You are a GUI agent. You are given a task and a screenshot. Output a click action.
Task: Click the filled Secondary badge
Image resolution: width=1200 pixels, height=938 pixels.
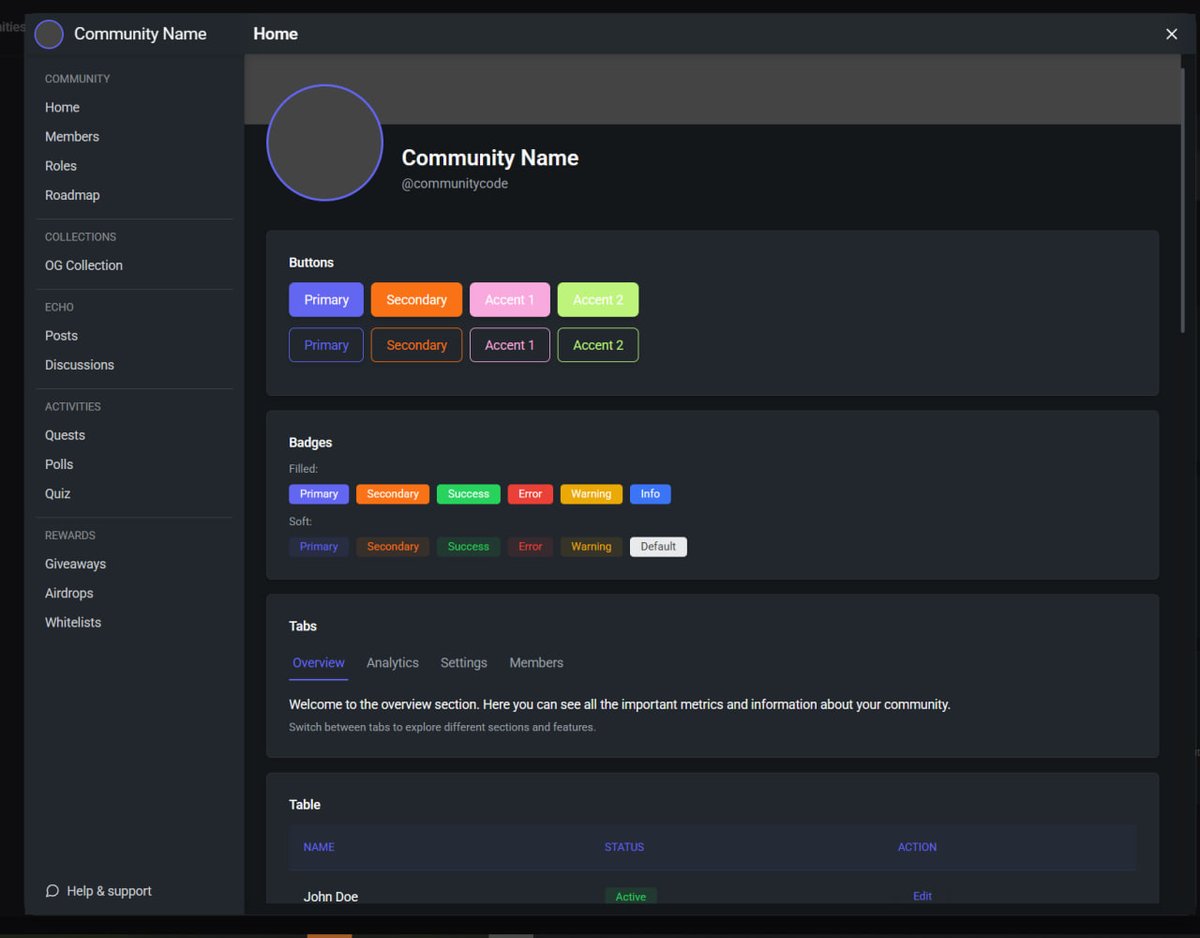click(393, 494)
